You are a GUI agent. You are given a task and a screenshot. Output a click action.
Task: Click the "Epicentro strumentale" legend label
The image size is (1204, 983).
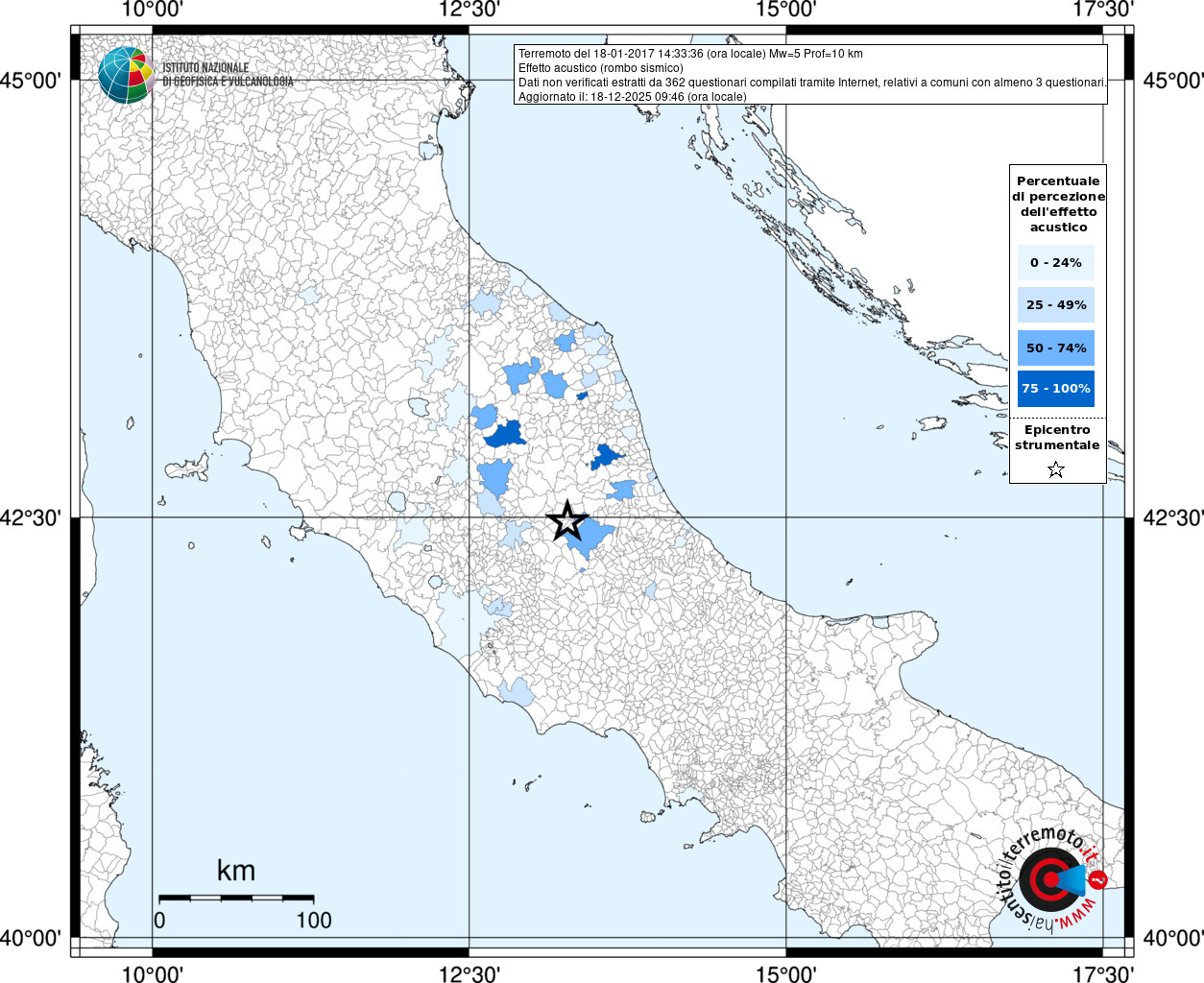coord(1057,438)
